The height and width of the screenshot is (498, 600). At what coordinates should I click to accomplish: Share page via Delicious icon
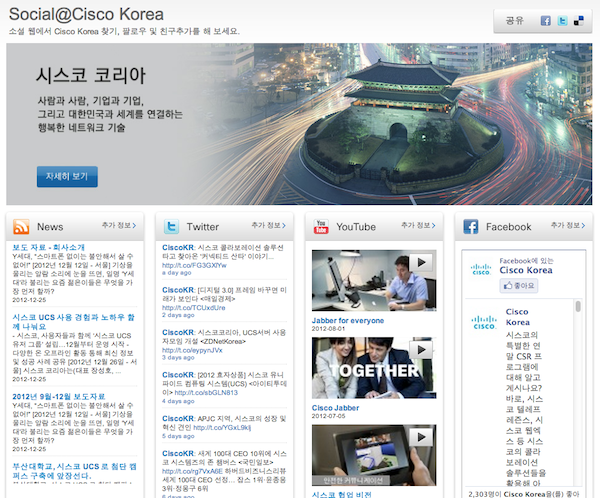click(x=579, y=21)
